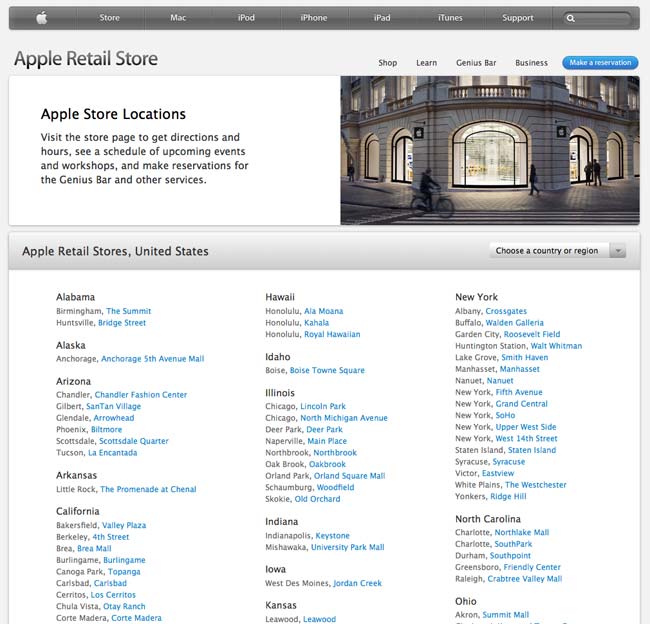The image size is (650, 624).
Task: Open the Keystone Indianapolis link
Action: 332,536
